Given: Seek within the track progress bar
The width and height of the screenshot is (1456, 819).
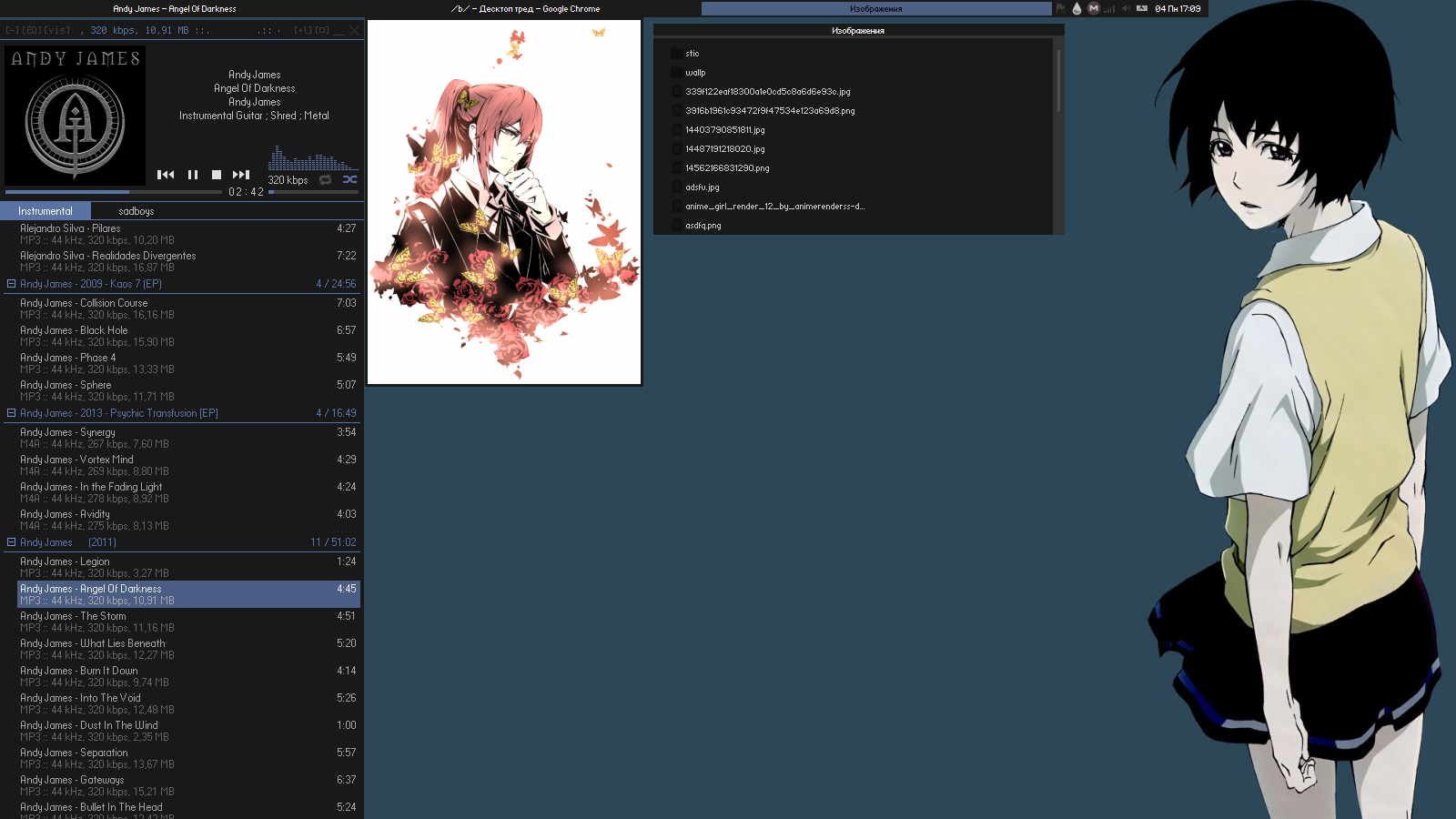Looking at the screenshot, I should point(114,192).
